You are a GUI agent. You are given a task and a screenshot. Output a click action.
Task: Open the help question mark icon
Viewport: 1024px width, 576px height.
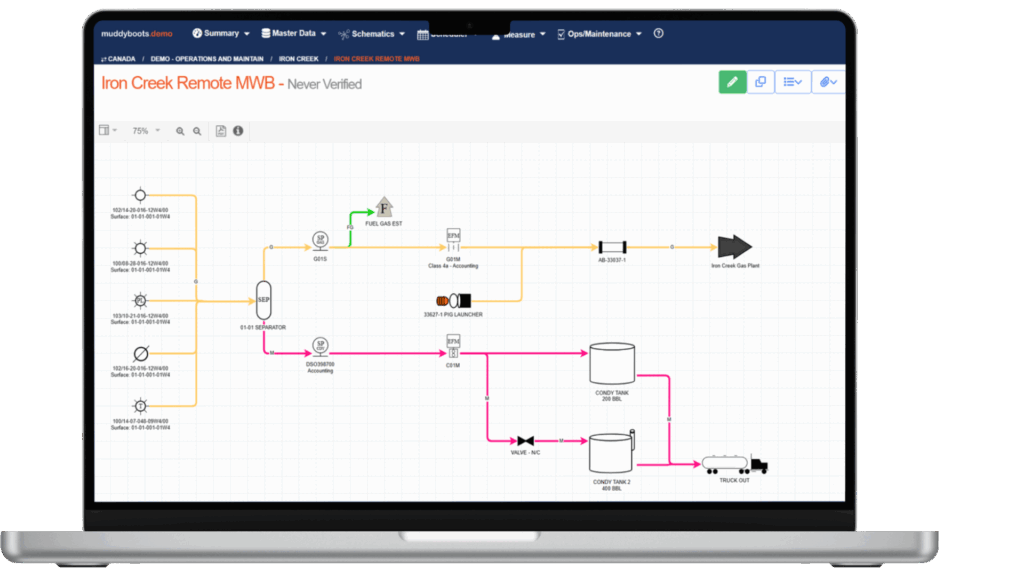pyautogui.click(x=658, y=33)
